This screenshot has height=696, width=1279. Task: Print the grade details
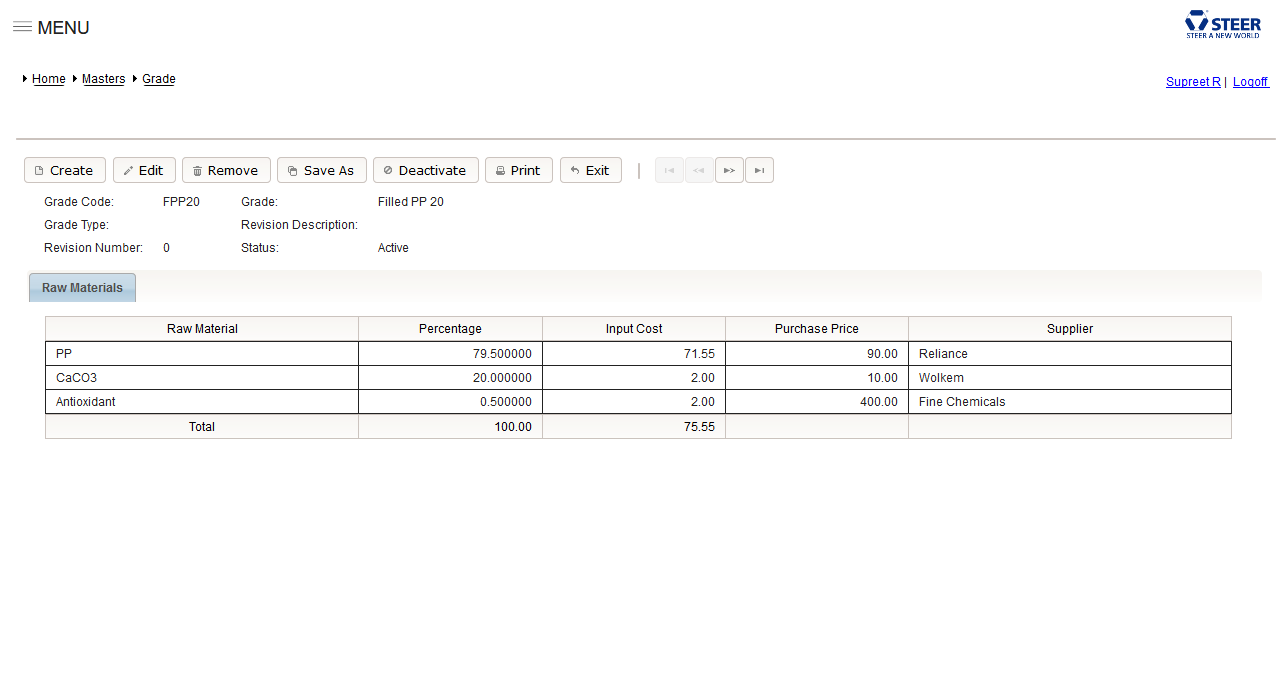pyautogui.click(x=518, y=171)
